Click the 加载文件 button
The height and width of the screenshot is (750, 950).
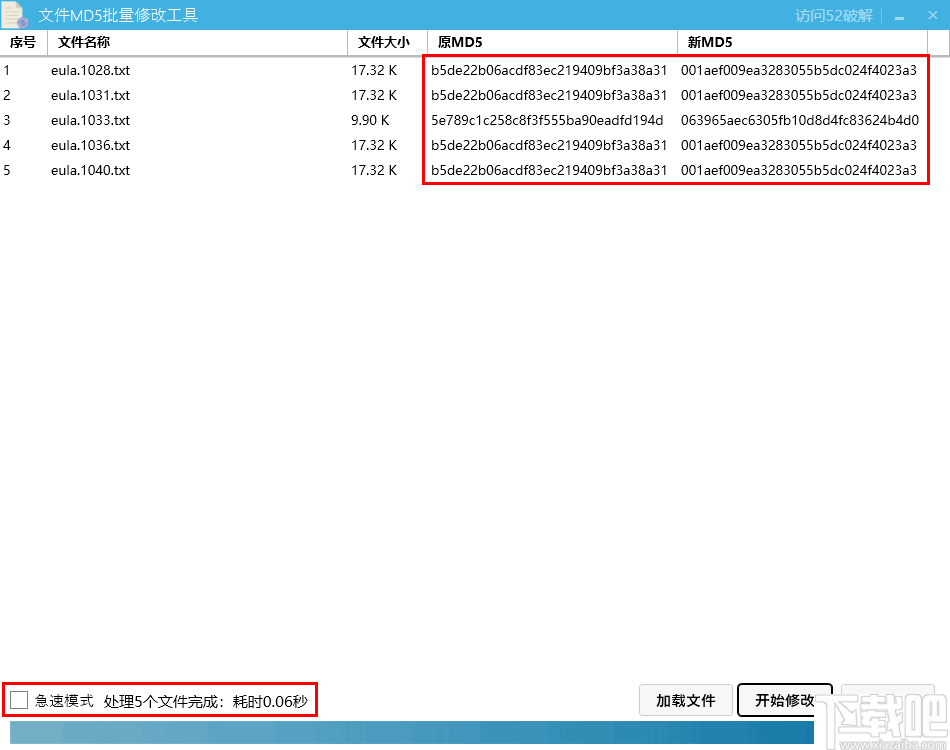click(686, 700)
